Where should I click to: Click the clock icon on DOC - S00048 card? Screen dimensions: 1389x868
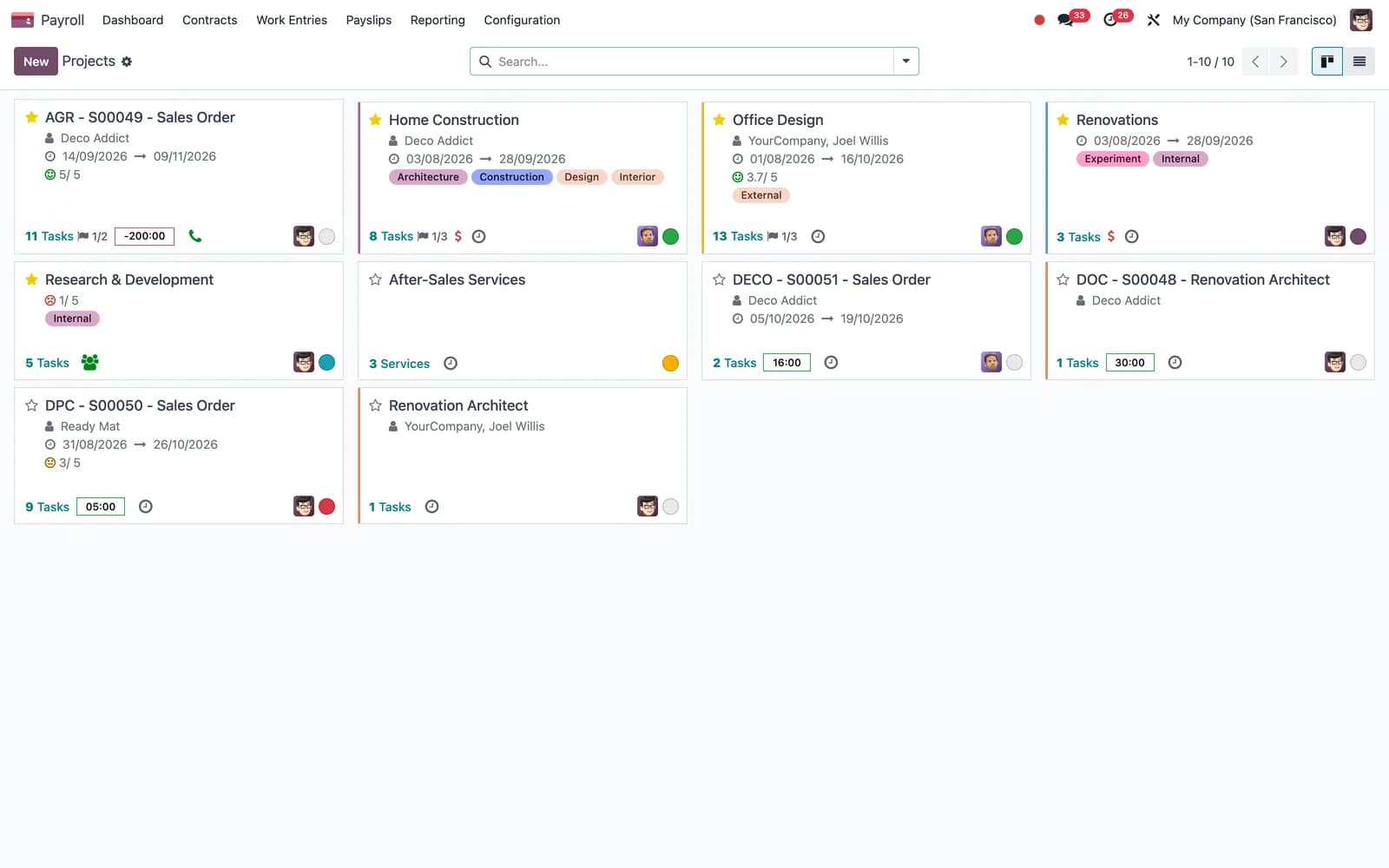point(1175,362)
